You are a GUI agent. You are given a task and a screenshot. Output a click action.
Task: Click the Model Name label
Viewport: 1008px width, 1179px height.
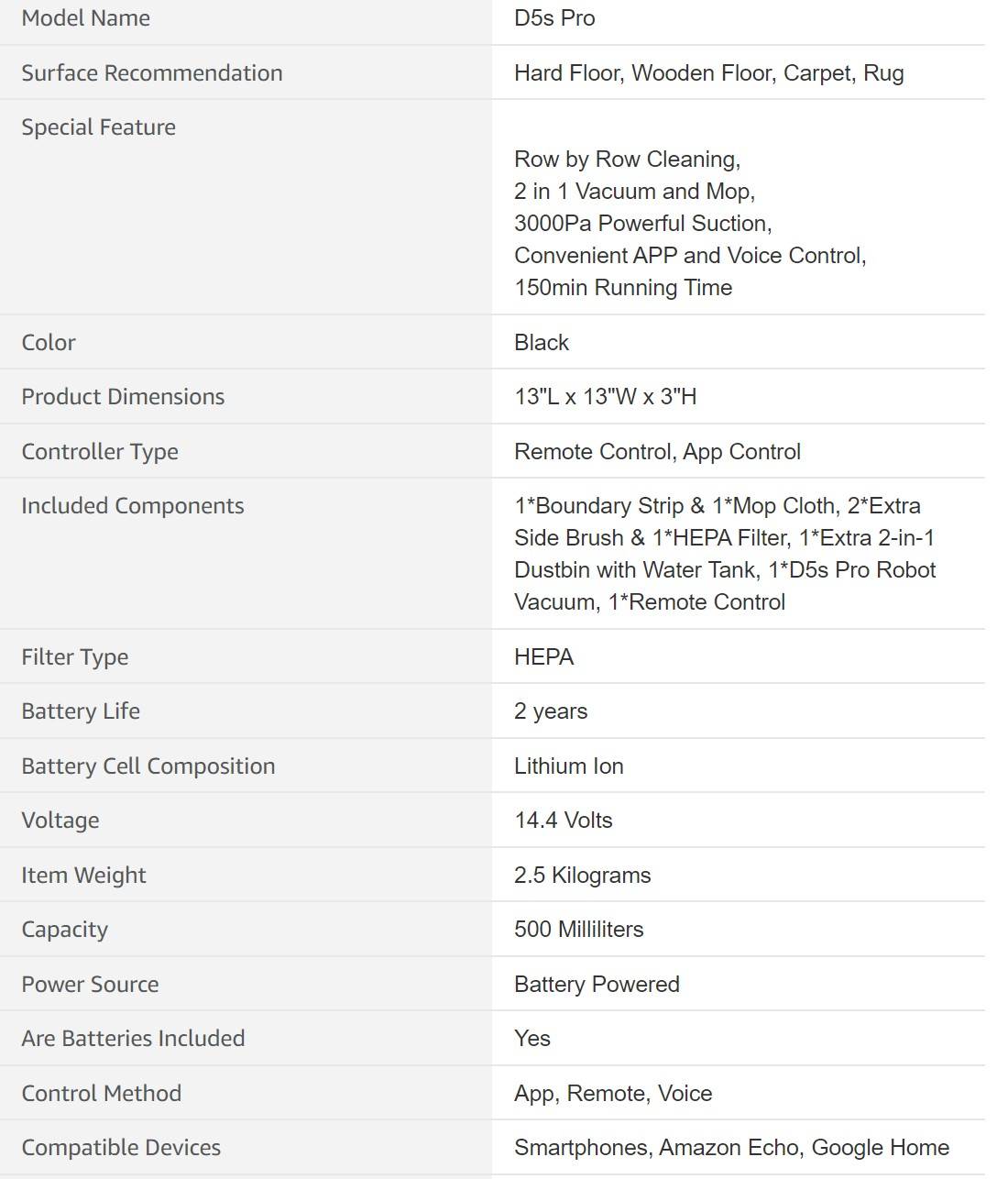click(86, 18)
